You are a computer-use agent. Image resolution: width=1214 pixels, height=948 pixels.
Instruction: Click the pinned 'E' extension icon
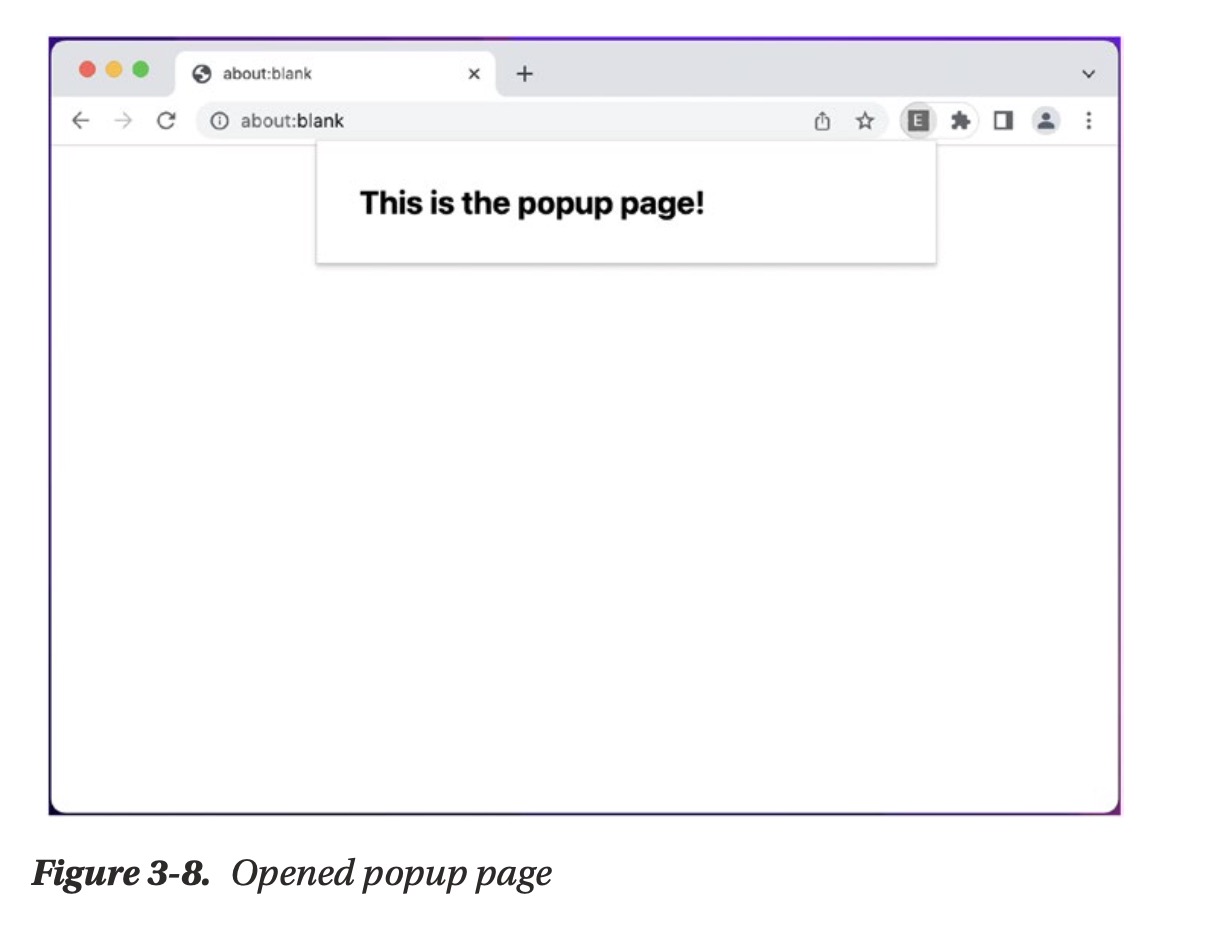coord(917,121)
